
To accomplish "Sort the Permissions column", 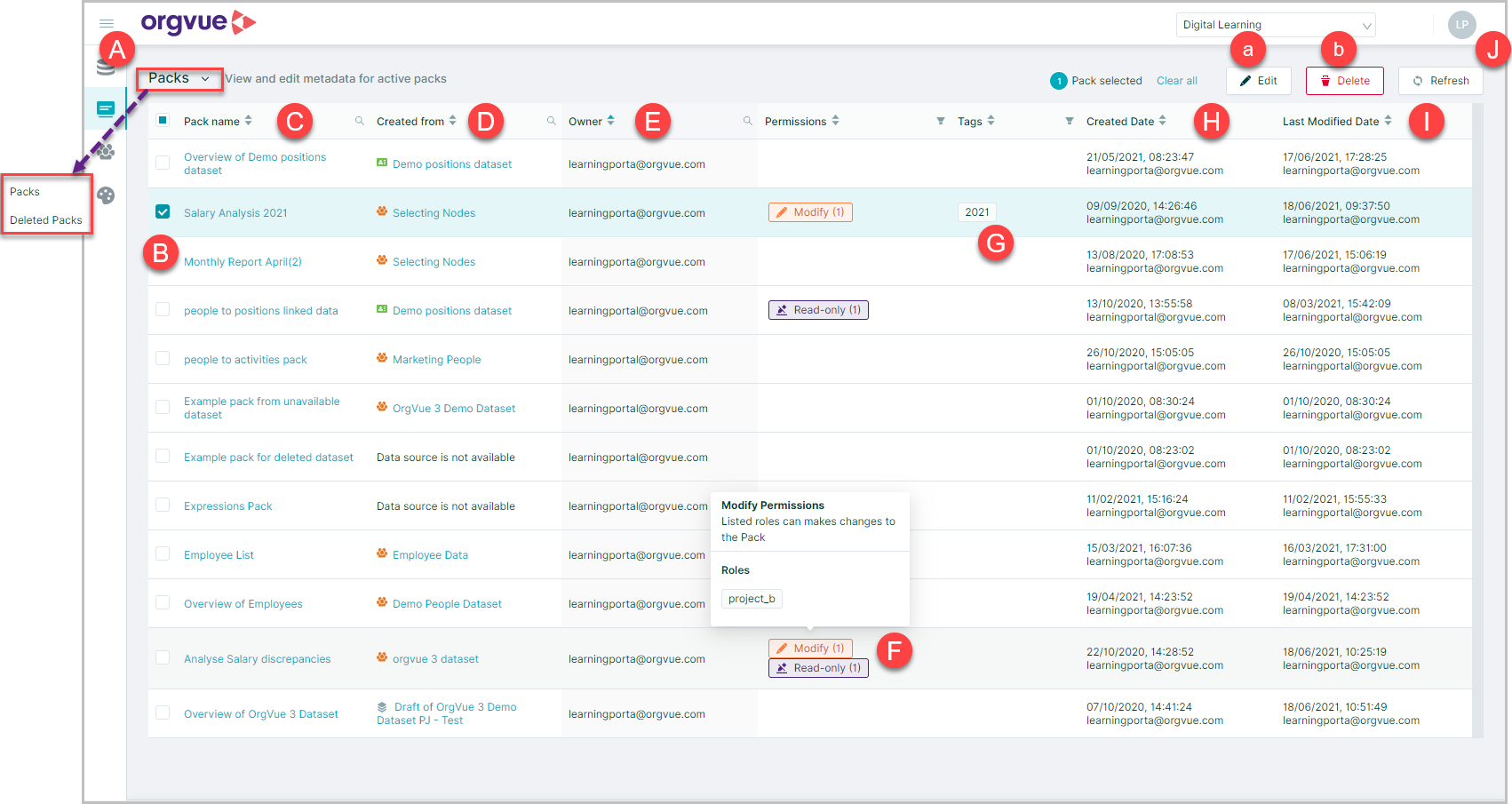I will click(835, 120).
